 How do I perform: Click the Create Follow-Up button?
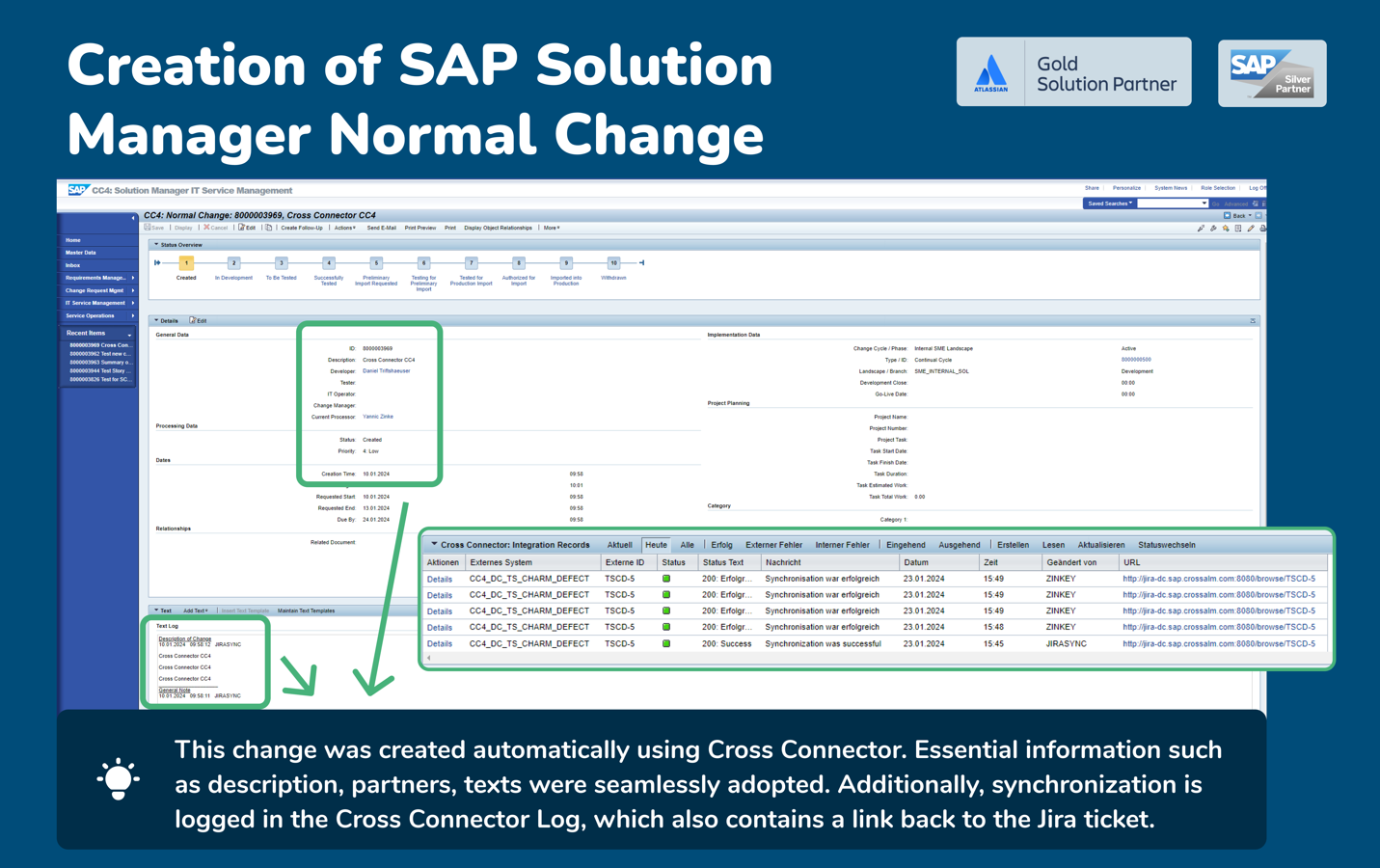click(302, 228)
